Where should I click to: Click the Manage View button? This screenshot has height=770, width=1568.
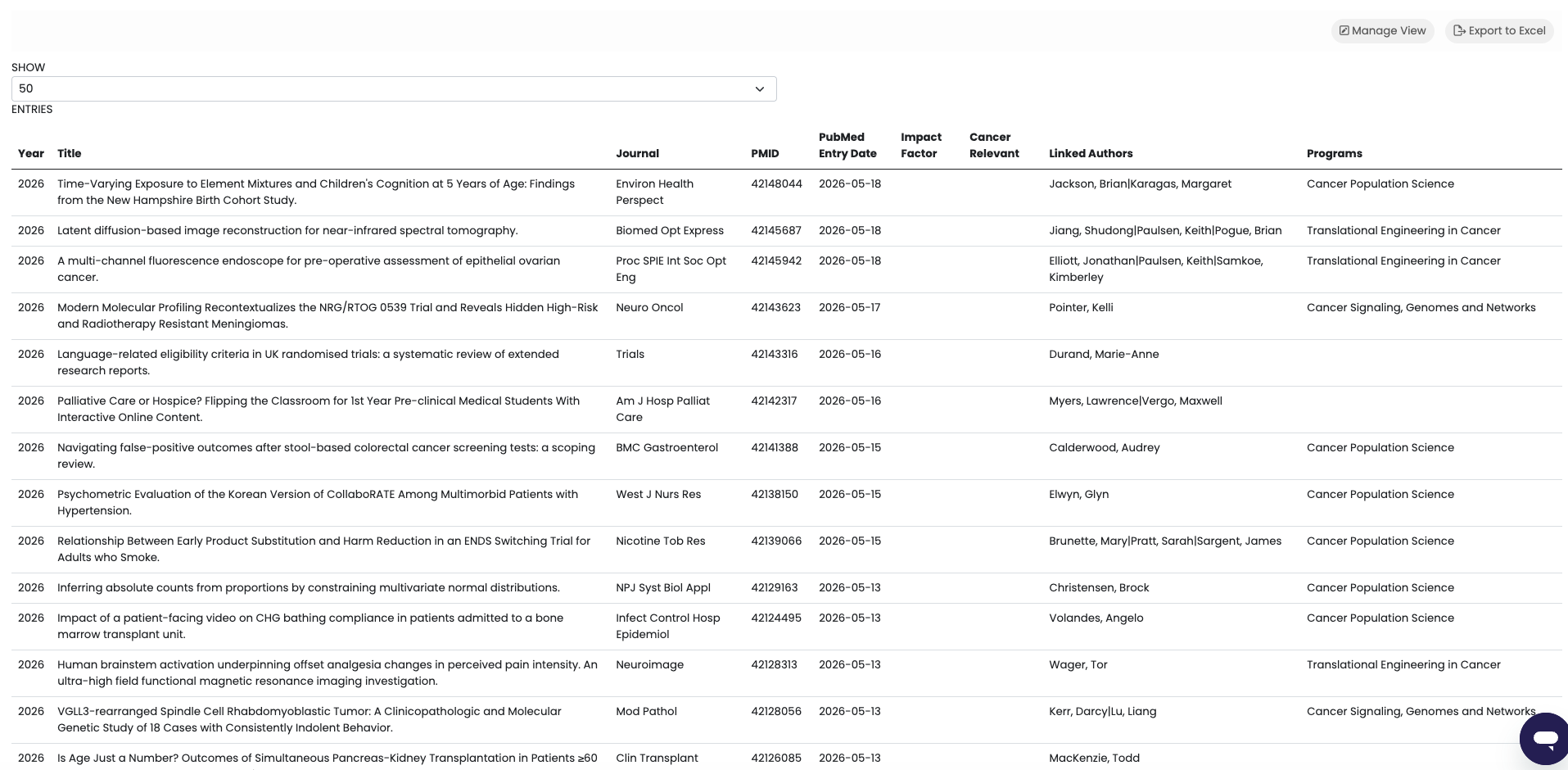pos(1382,30)
